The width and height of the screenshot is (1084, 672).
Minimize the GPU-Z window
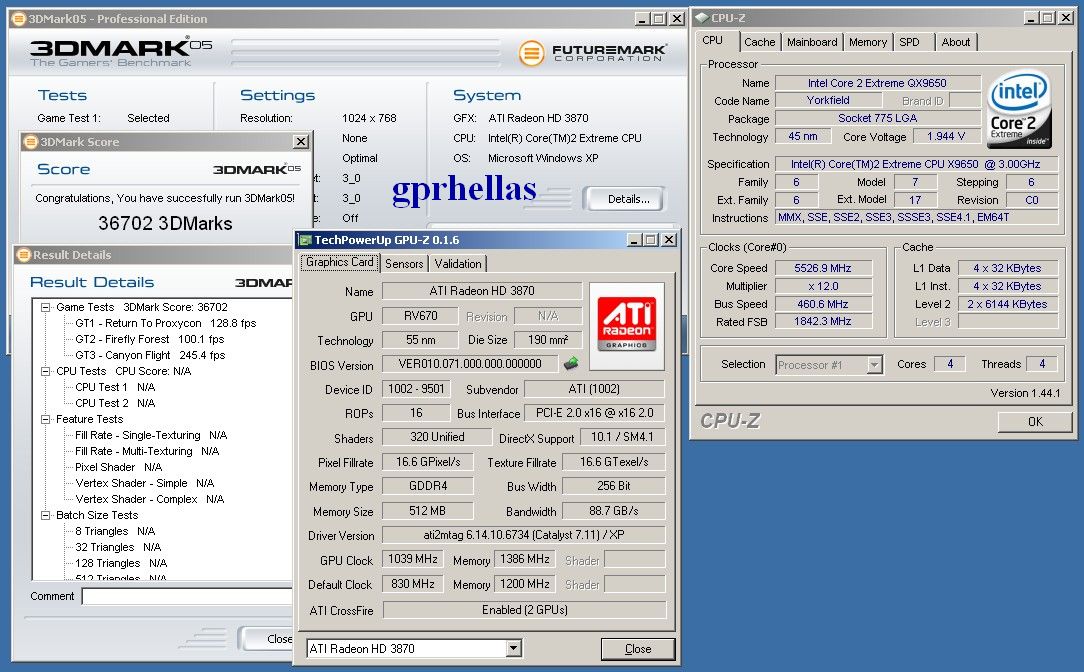pyautogui.click(x=634, y=240)
